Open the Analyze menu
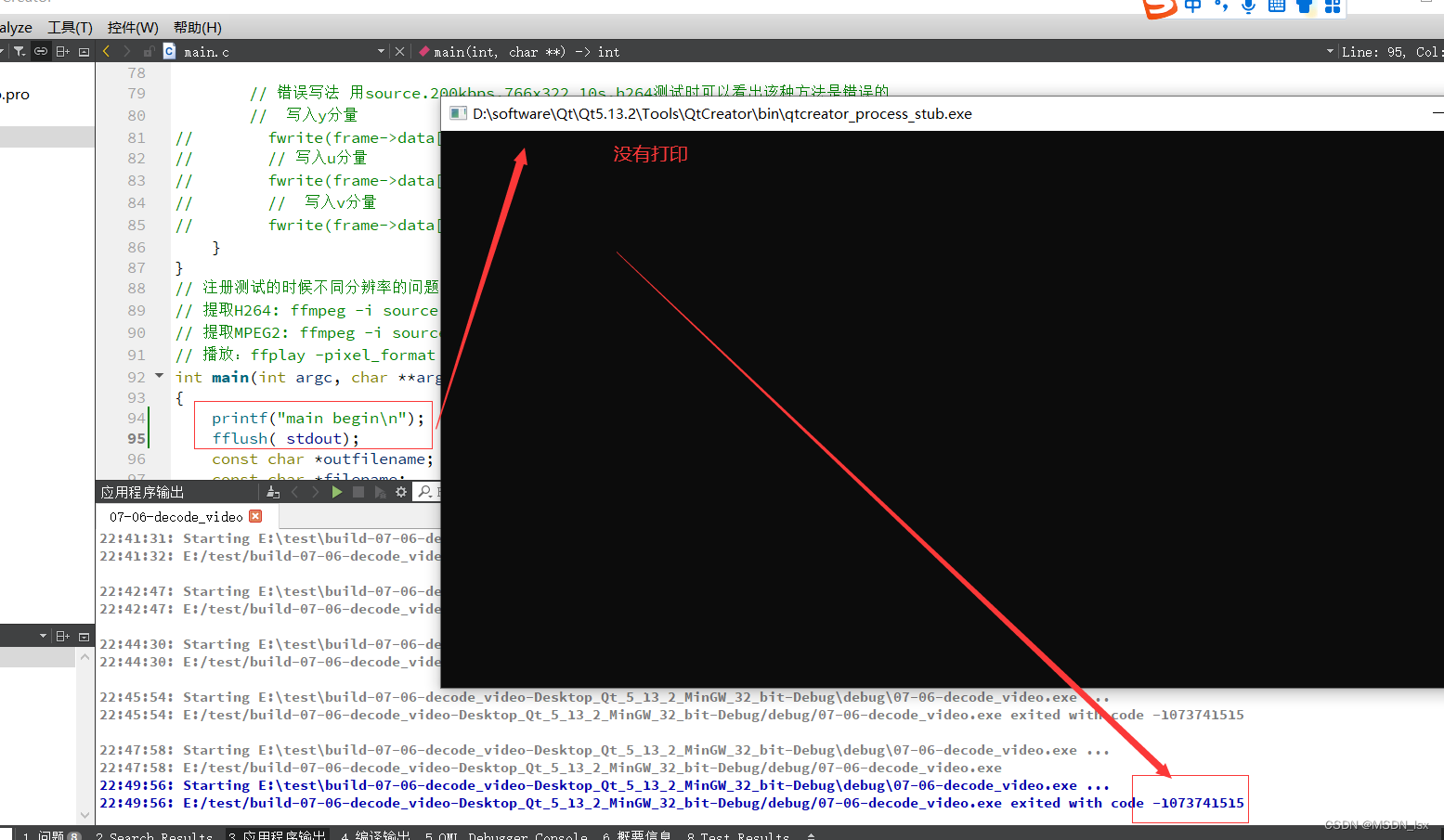 pyautogui.click(x=16, y=27)
